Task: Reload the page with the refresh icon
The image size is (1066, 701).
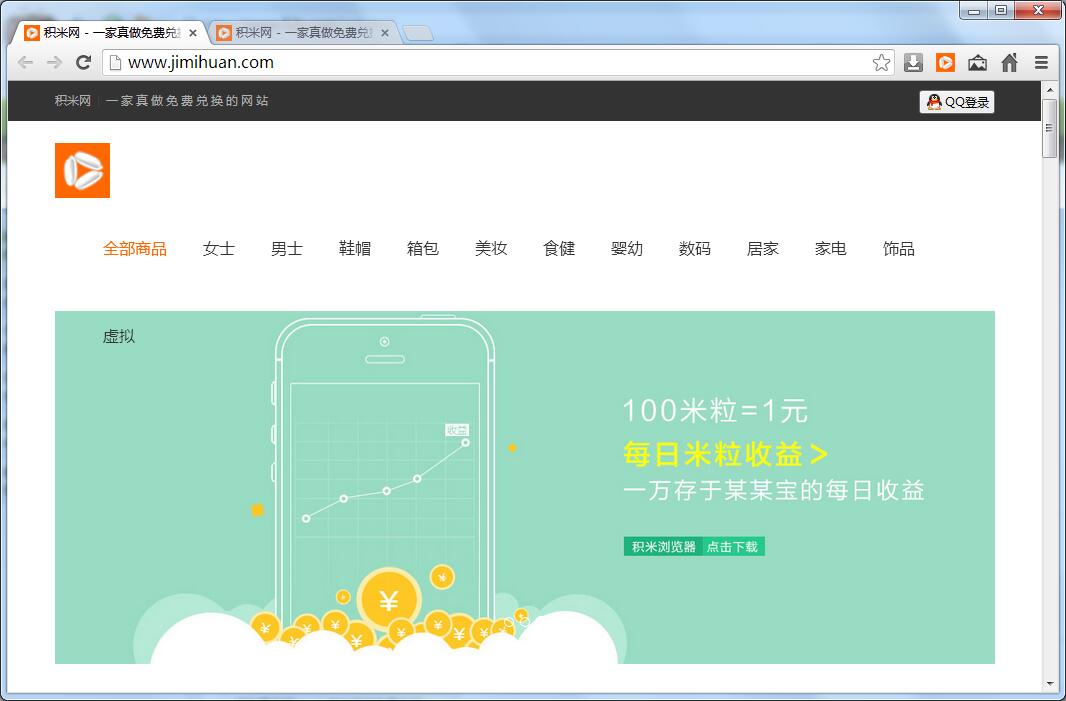Action: pos(84,63)
